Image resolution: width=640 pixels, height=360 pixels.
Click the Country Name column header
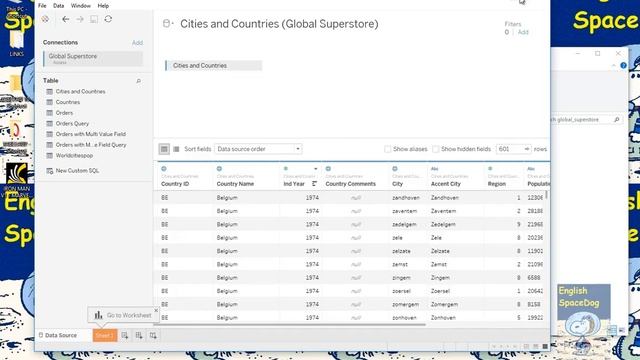(x=235, y=184)
